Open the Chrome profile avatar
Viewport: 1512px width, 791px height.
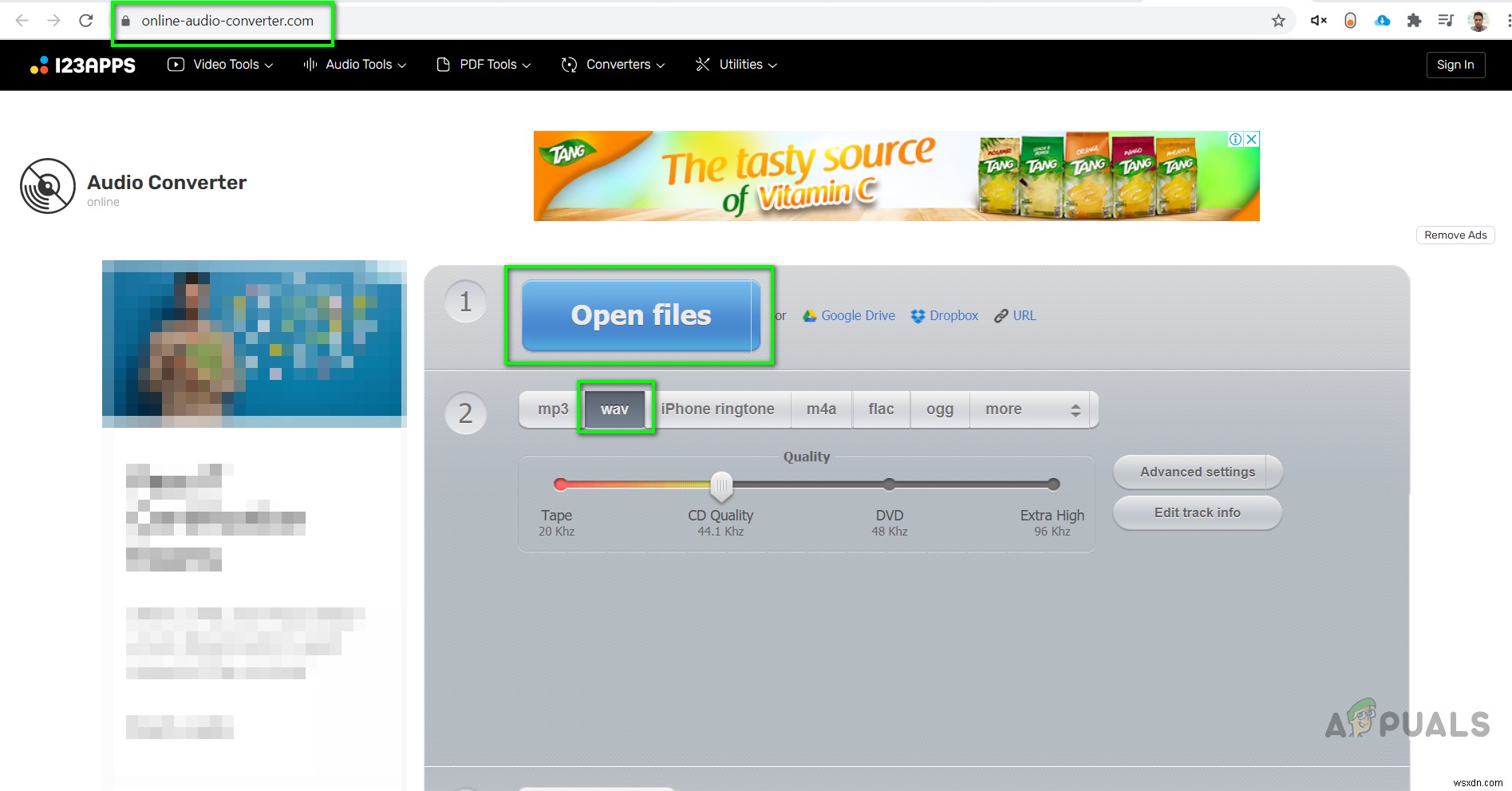(x=1478, y=21)
